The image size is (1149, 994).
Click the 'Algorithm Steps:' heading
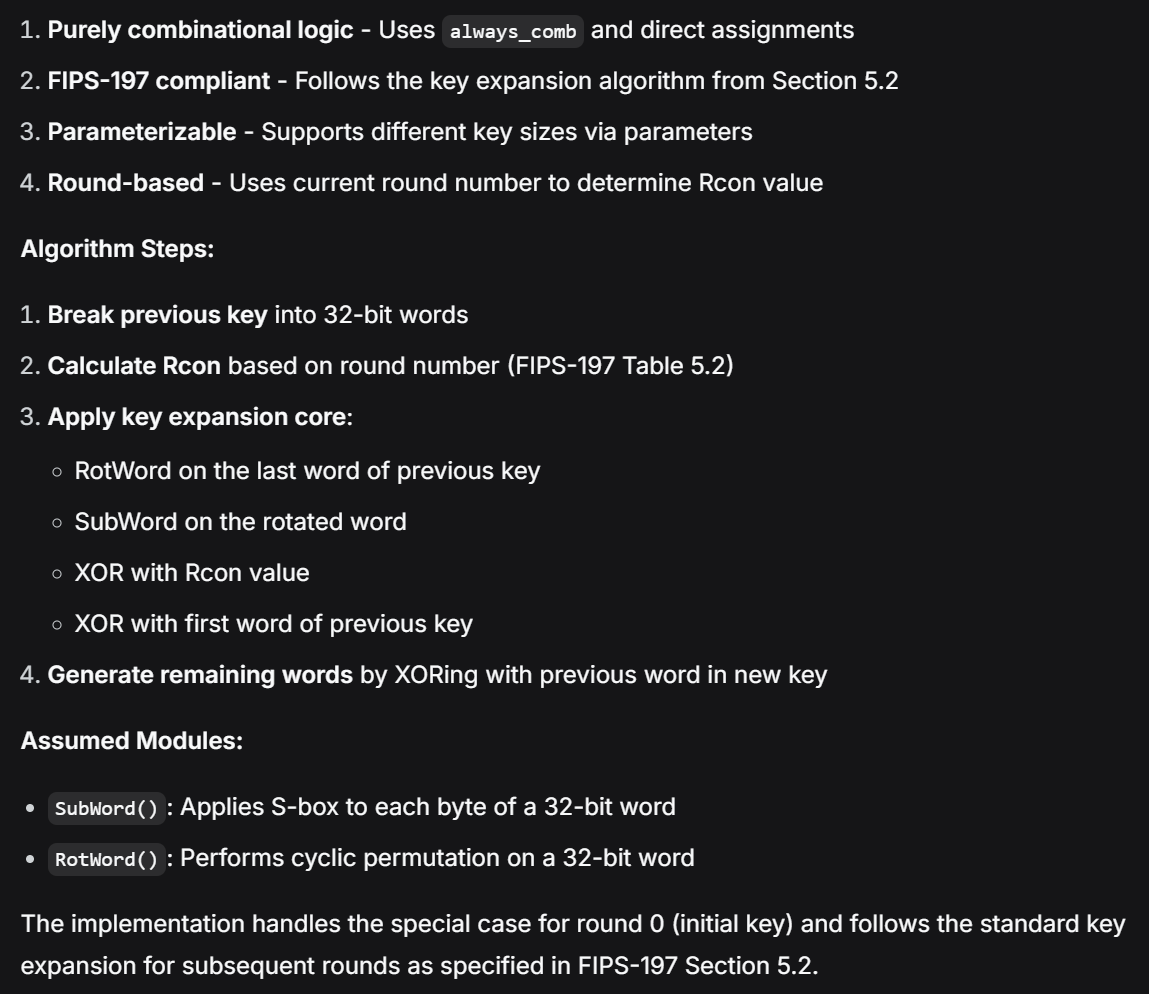point(117,249)
